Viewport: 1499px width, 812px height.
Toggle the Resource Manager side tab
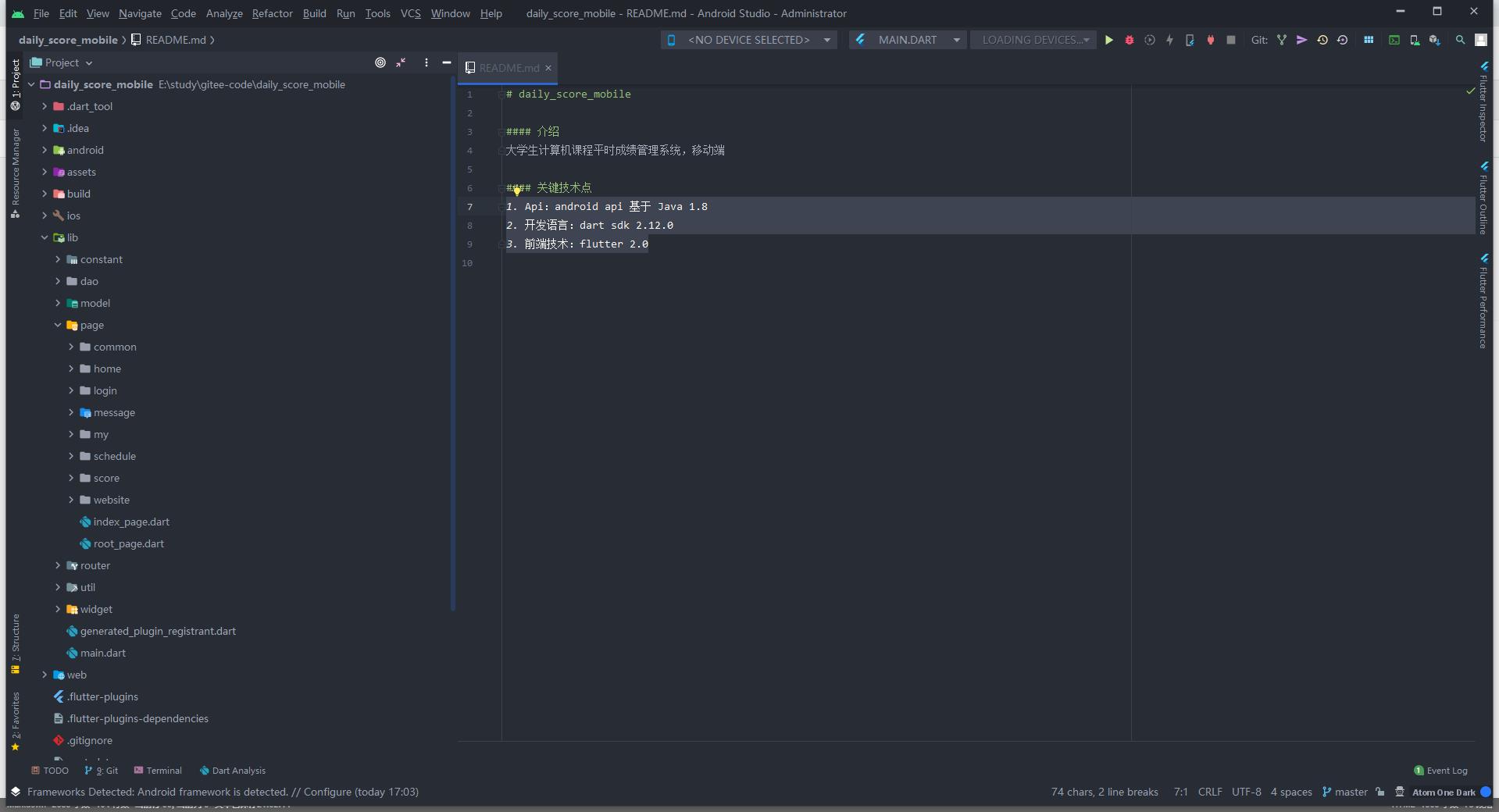point(15,173)
